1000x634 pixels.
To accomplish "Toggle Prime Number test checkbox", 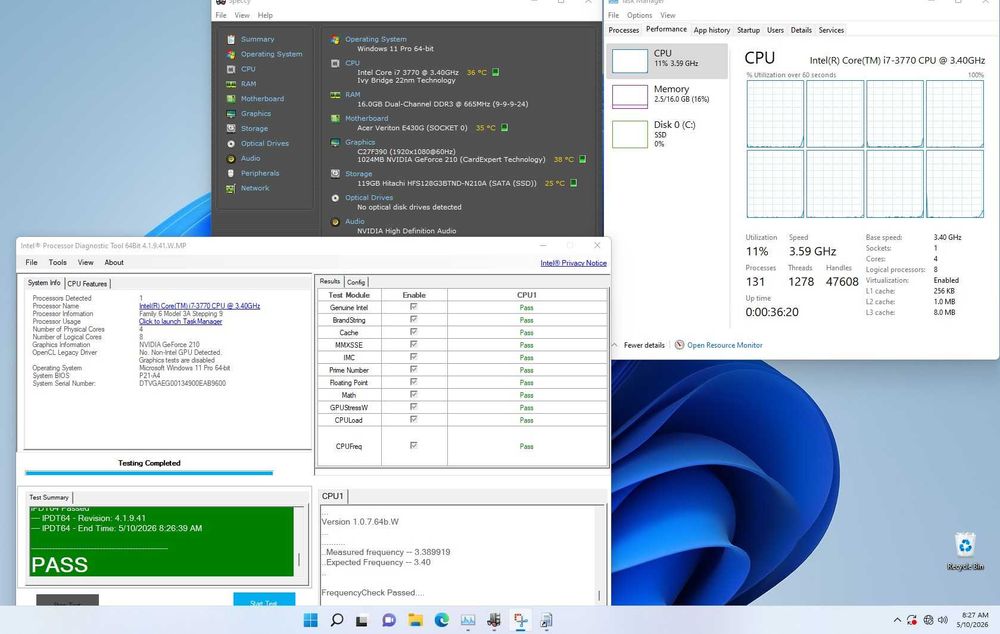I will [x=413, y=369].
